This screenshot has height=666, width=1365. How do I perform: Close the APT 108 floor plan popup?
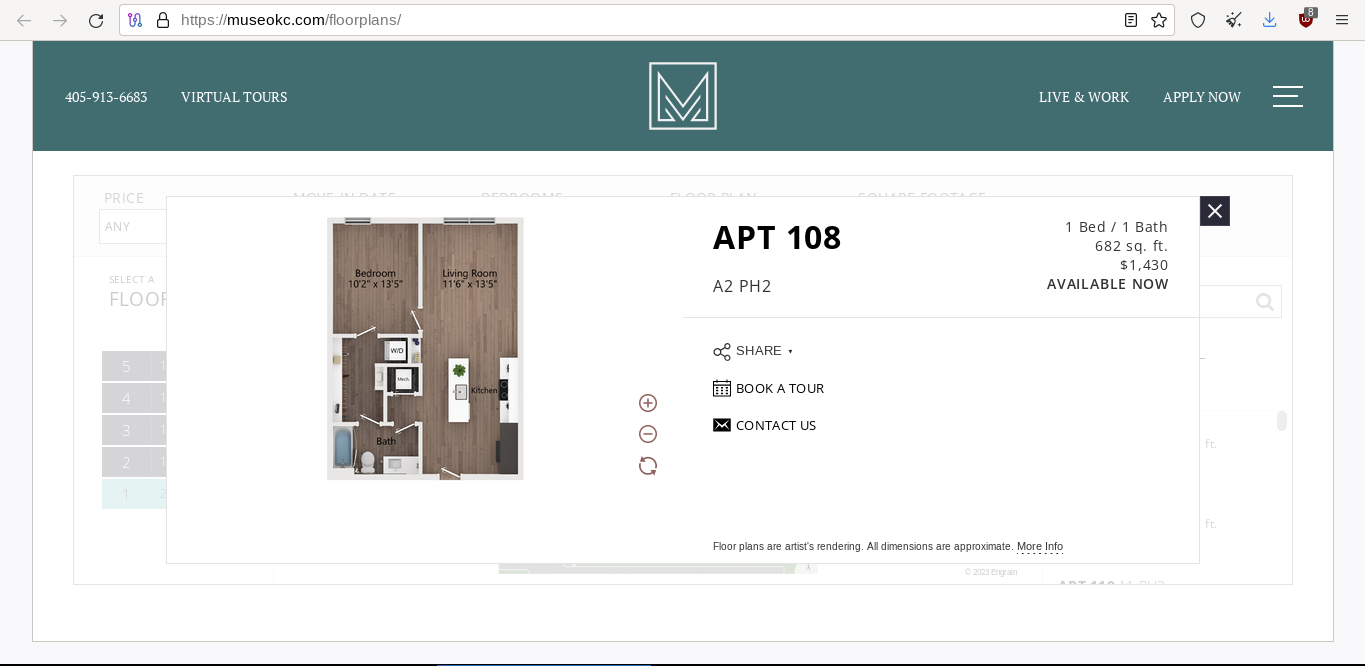tap(1215, 211)
